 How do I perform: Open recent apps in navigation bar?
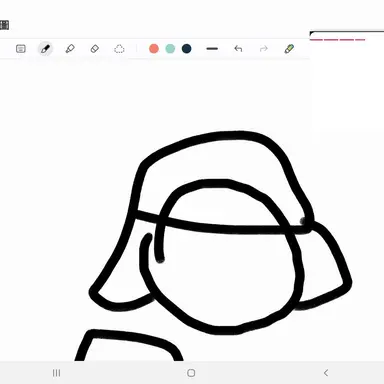57,373
